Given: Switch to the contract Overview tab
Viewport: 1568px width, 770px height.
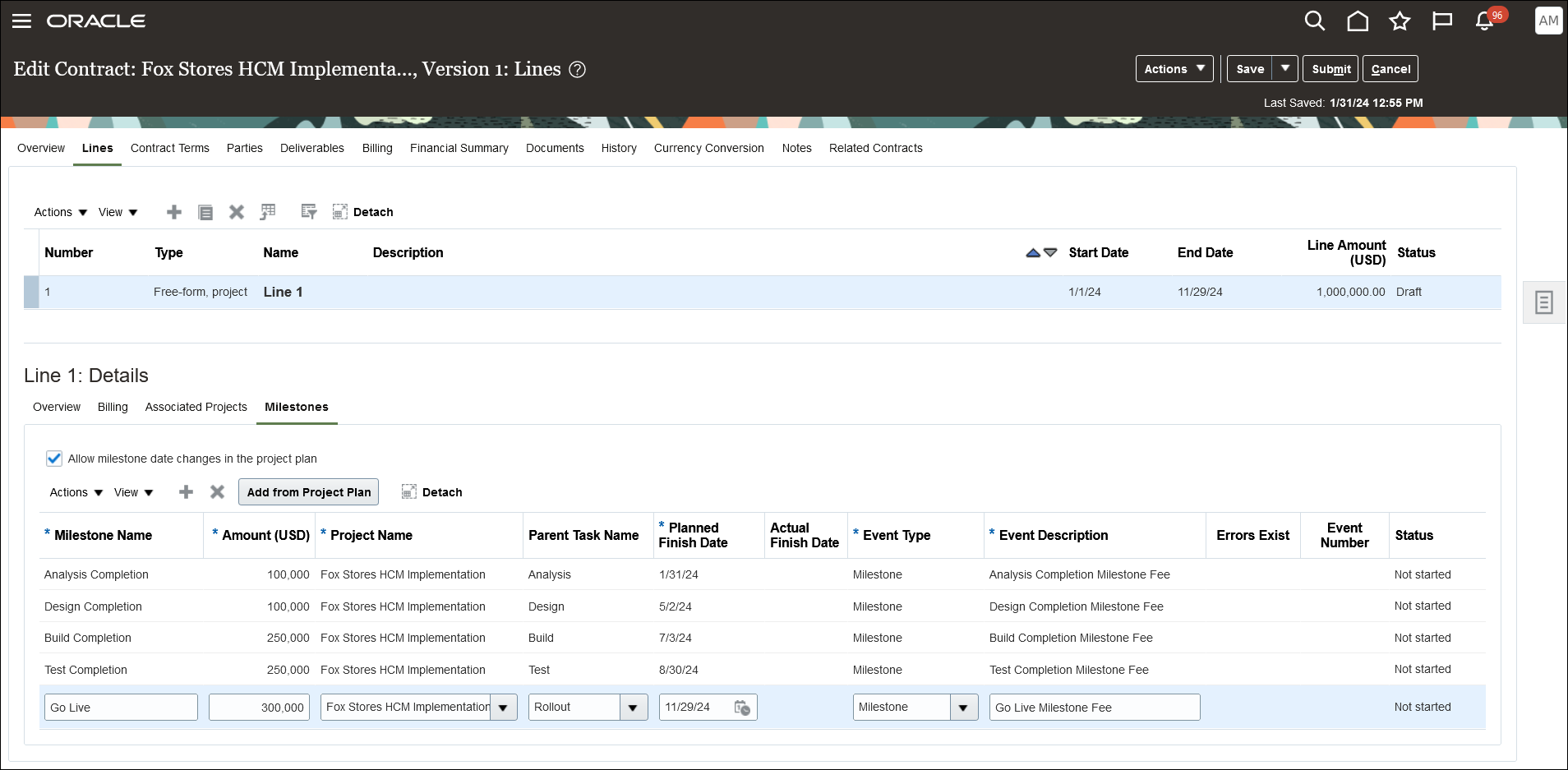Looking at the screenshot, I should (x=41, y=148).
